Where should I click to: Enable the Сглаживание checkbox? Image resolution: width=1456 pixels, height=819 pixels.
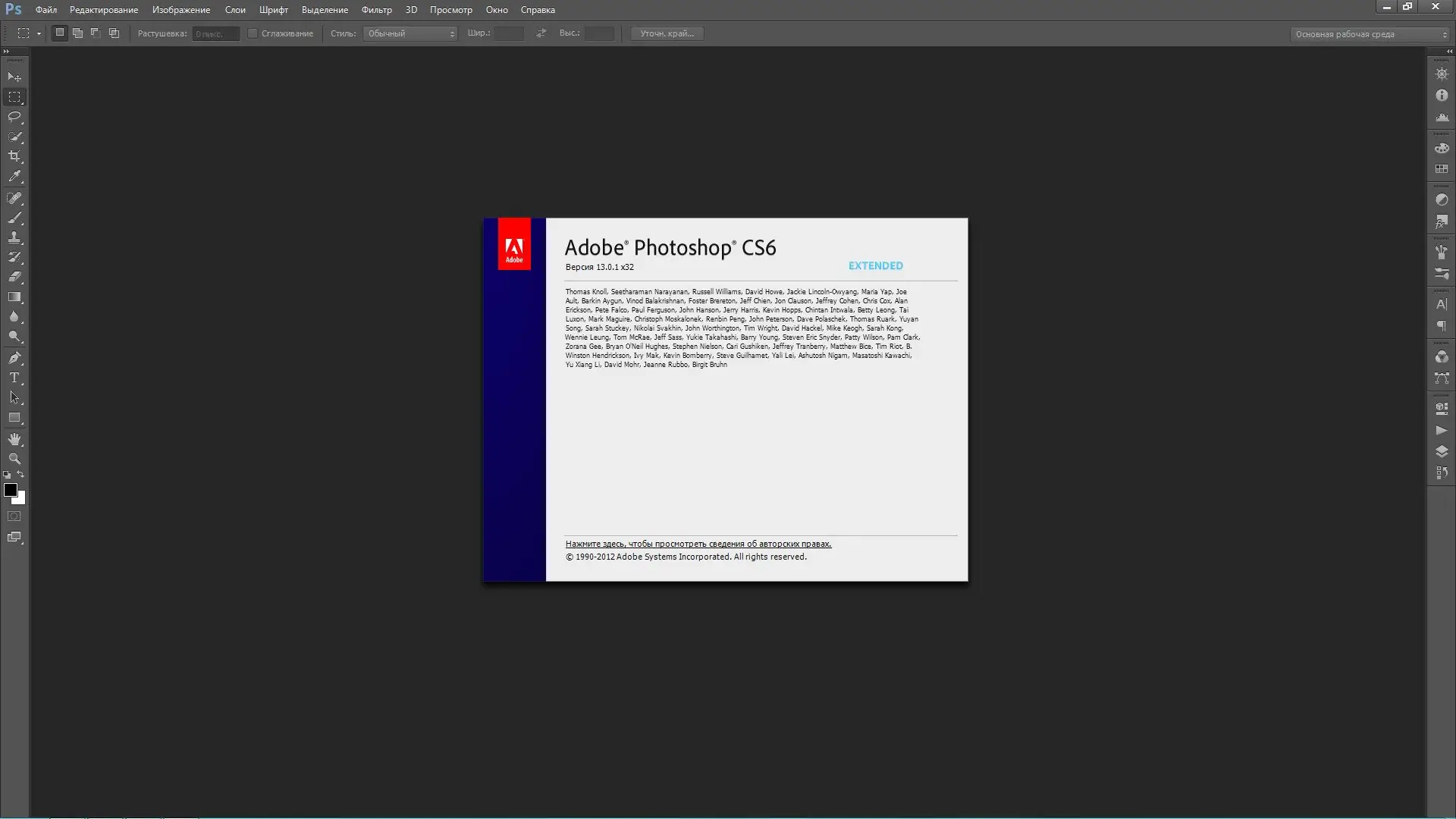(x=253, y=33)
